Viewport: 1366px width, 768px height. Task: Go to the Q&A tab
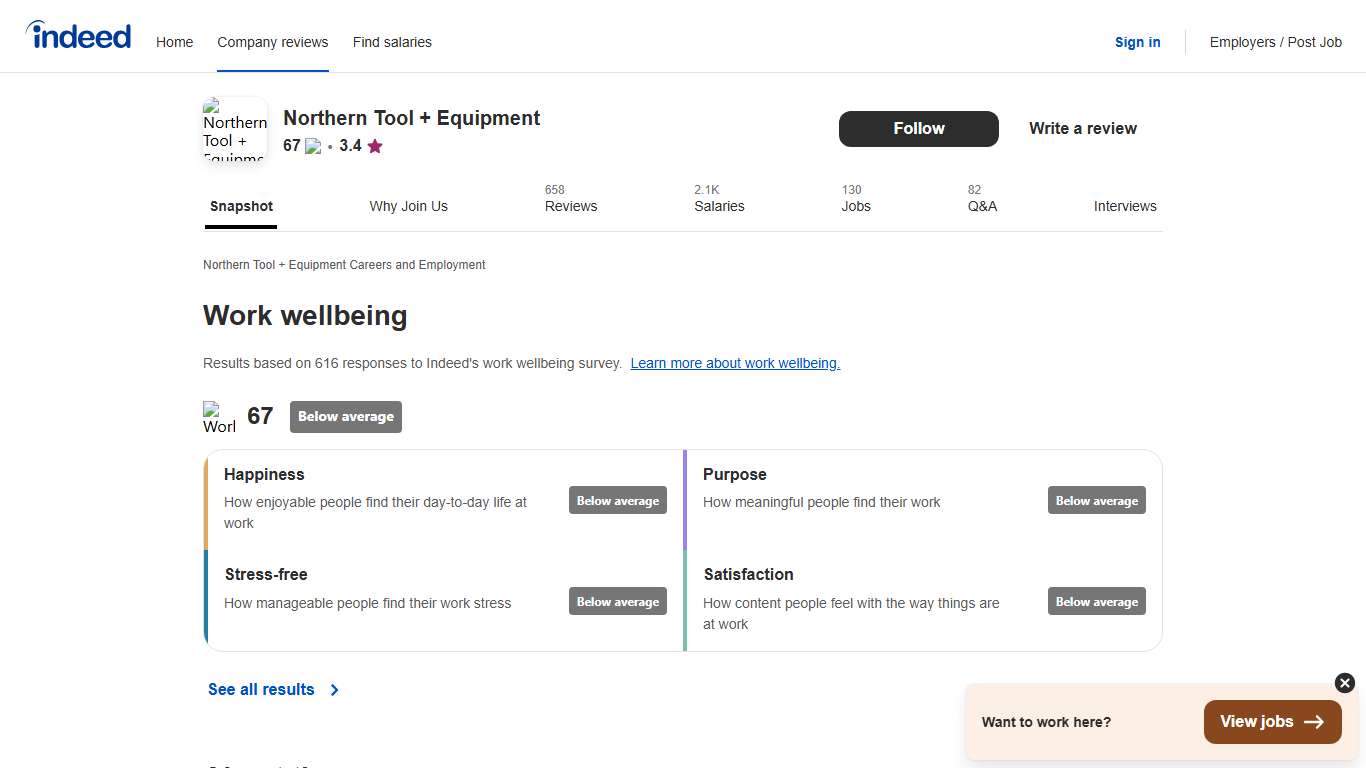[x=982, y=206]
